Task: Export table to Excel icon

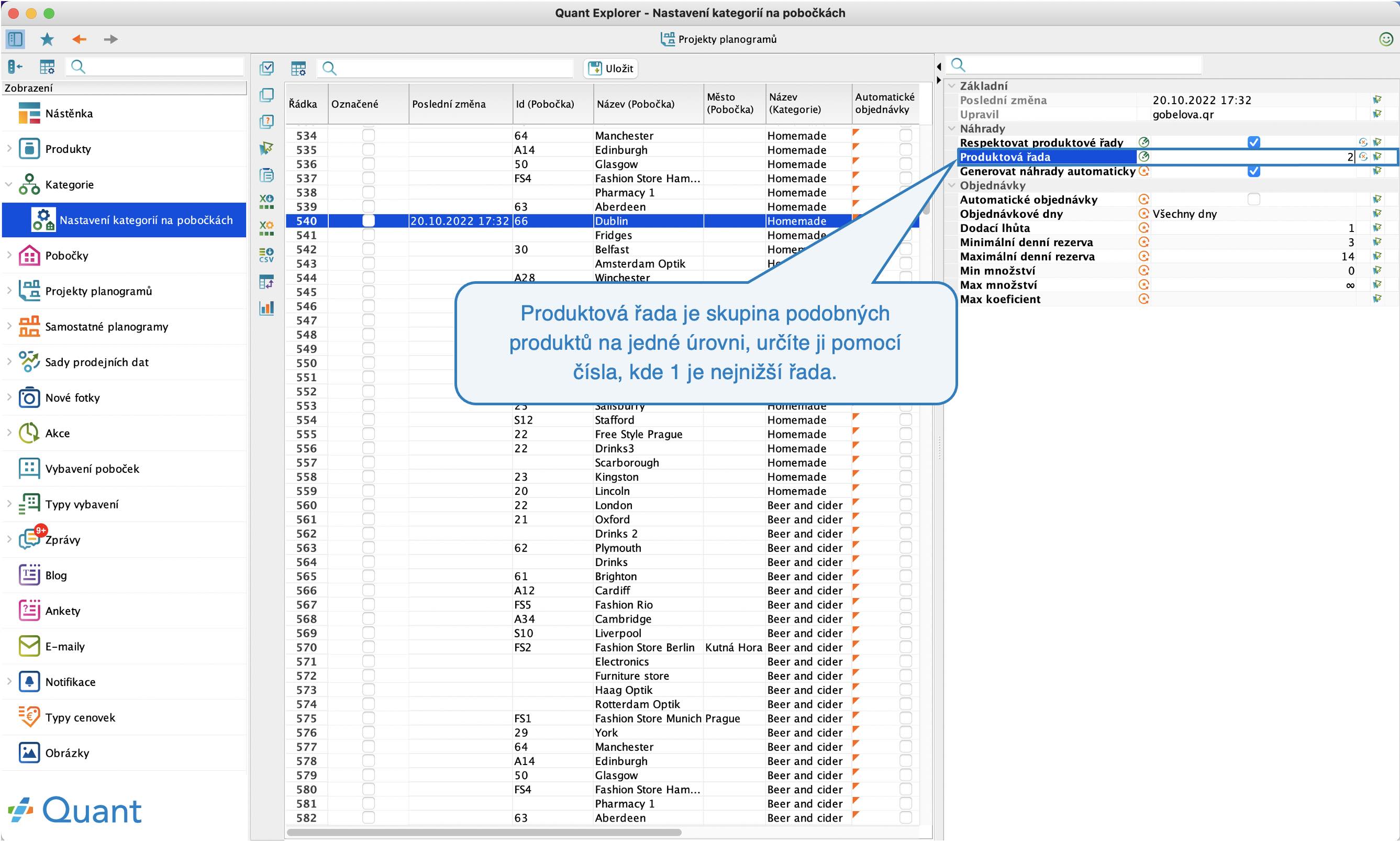Action: click(266, 201)
